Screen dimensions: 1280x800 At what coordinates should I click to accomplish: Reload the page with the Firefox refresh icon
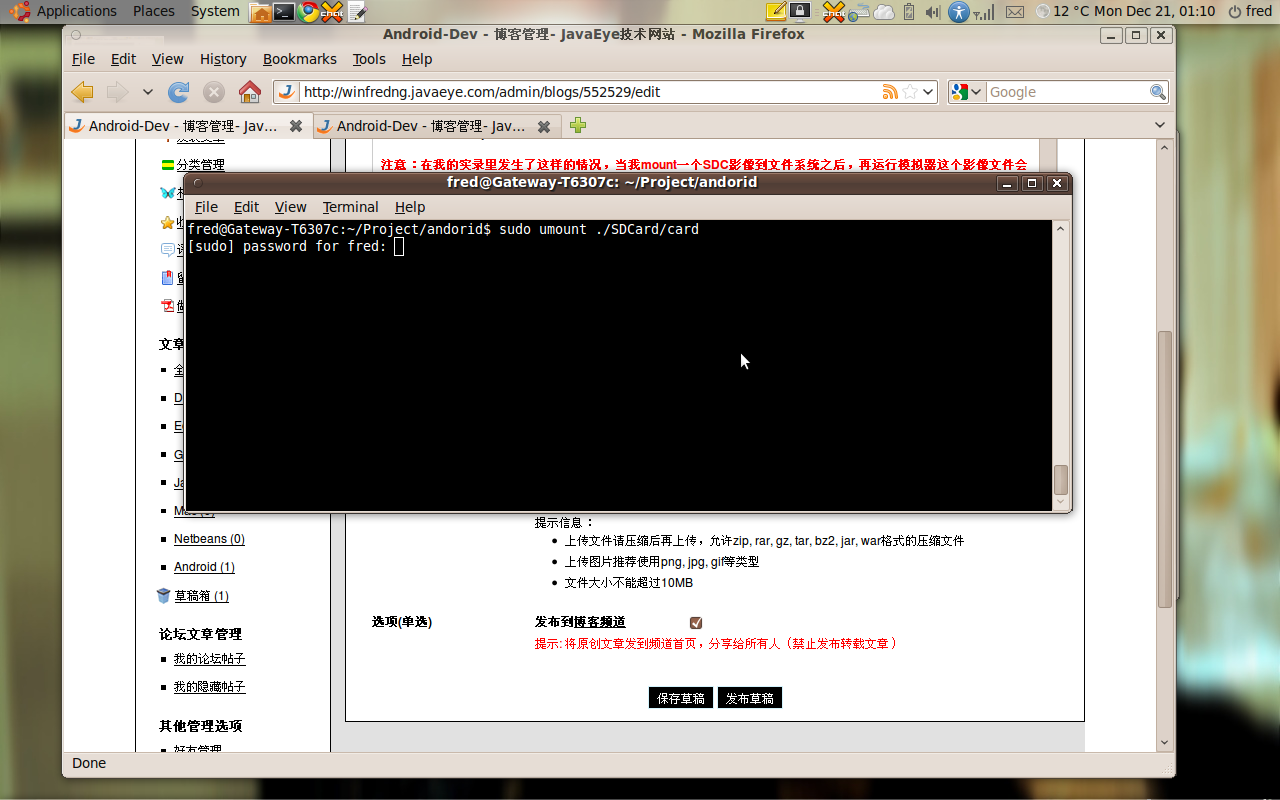[179, 92]
